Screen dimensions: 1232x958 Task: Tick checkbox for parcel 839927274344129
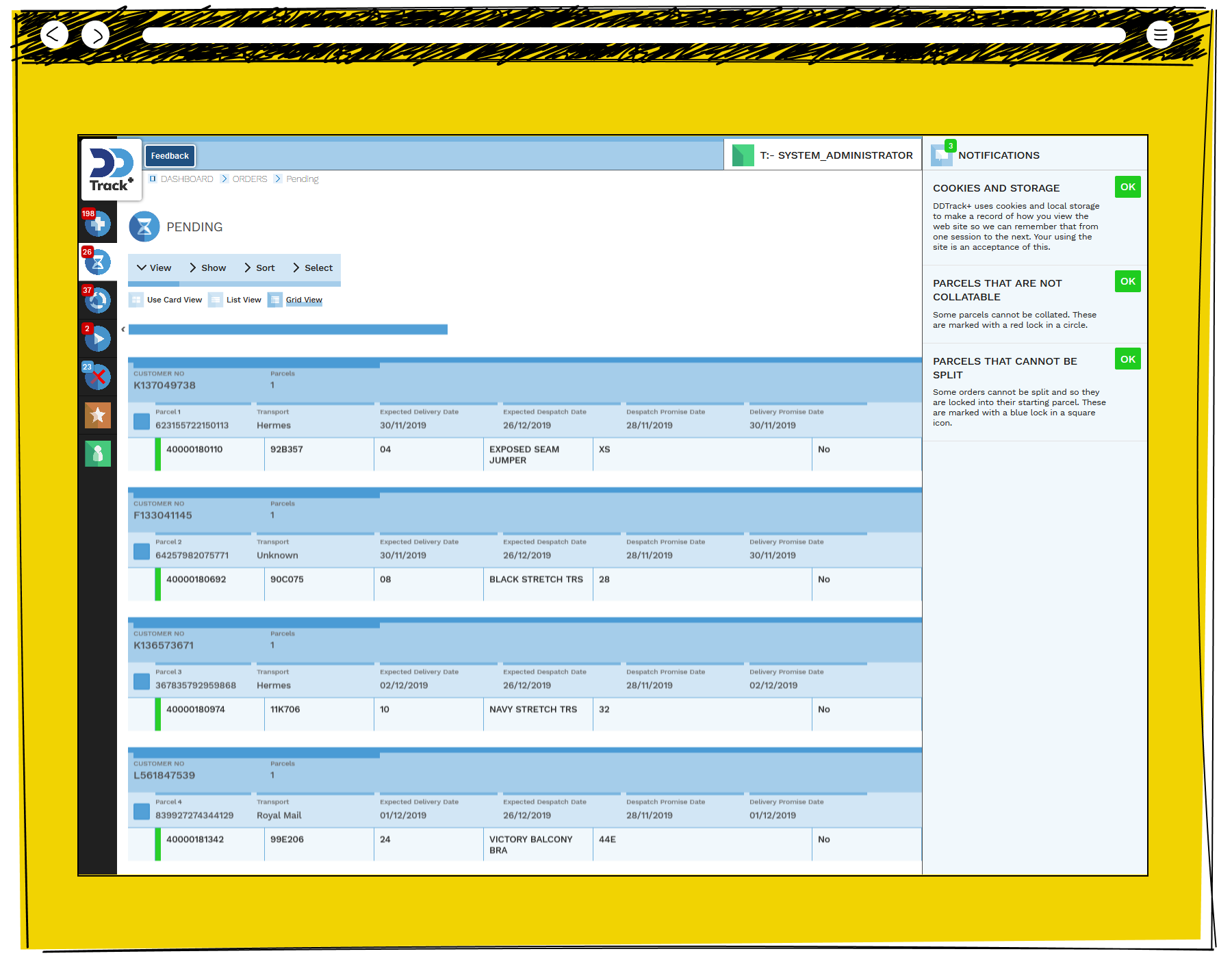point(142,811)
